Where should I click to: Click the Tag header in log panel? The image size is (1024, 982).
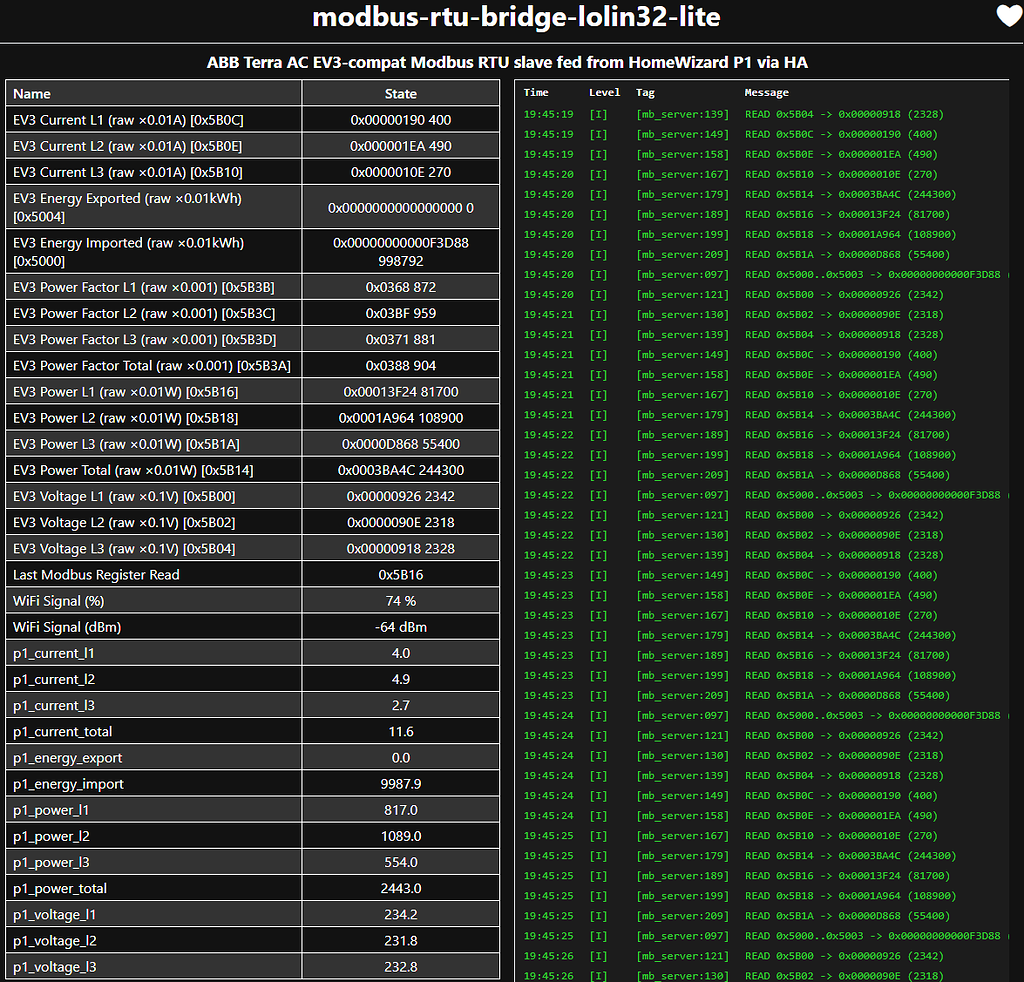click(x=645, y=93)
